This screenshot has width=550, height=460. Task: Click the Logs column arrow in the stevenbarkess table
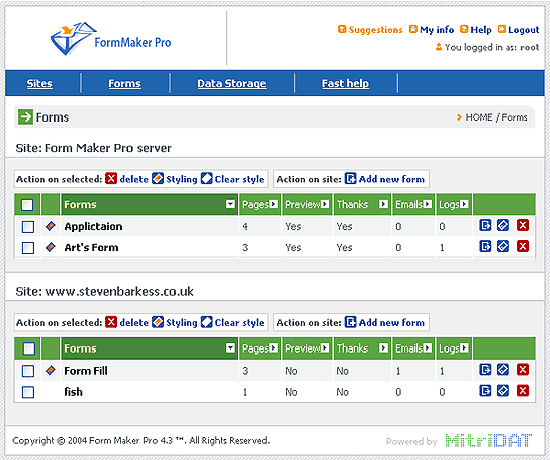[x=464, y=348]
